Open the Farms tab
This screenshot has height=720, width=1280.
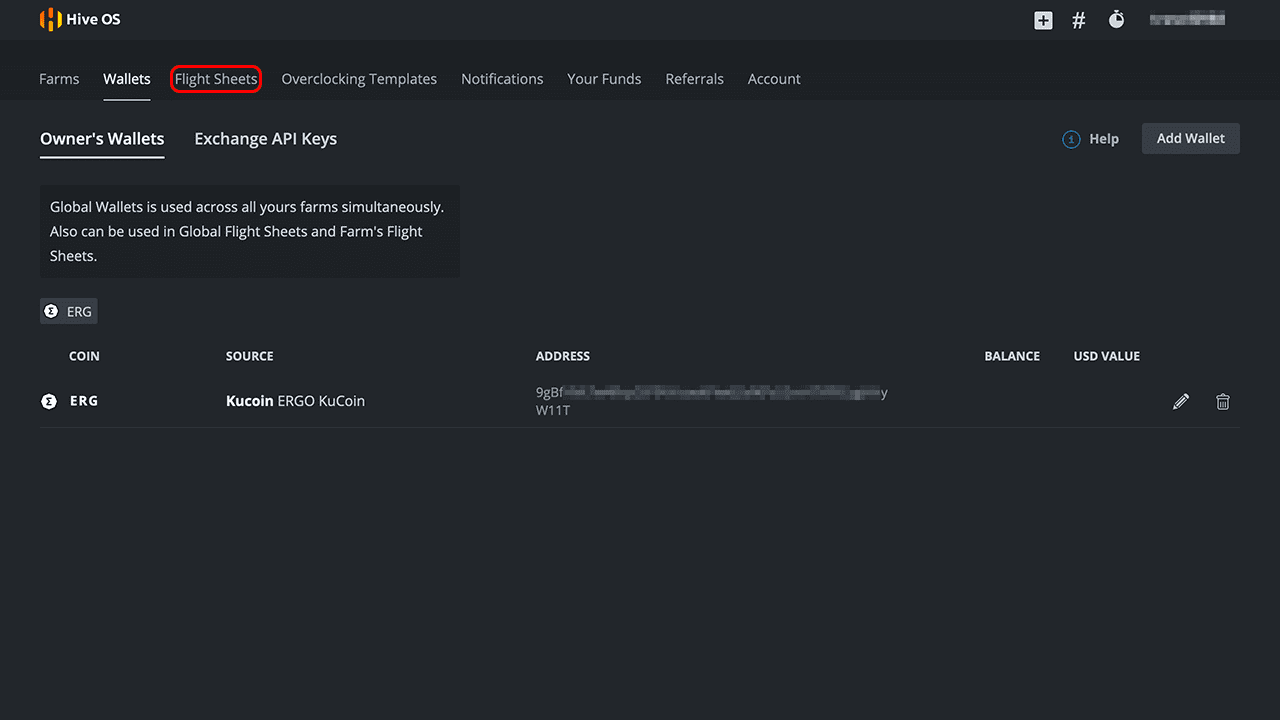tap(59, 79)
